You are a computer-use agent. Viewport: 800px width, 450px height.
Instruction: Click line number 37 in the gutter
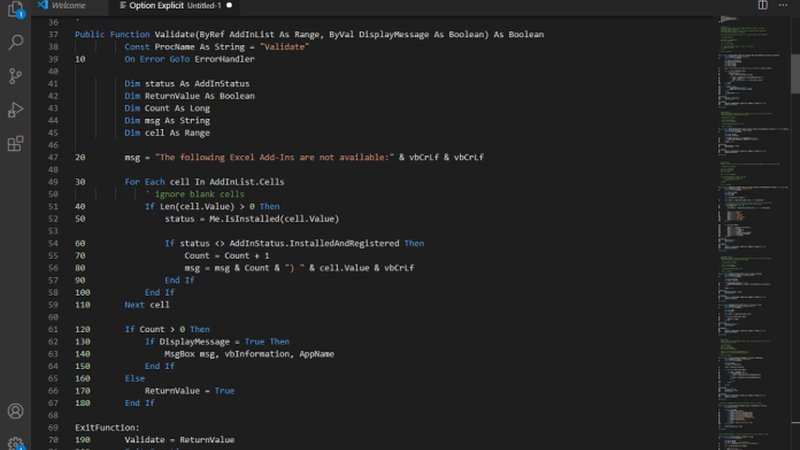click(x=53, y=35)
